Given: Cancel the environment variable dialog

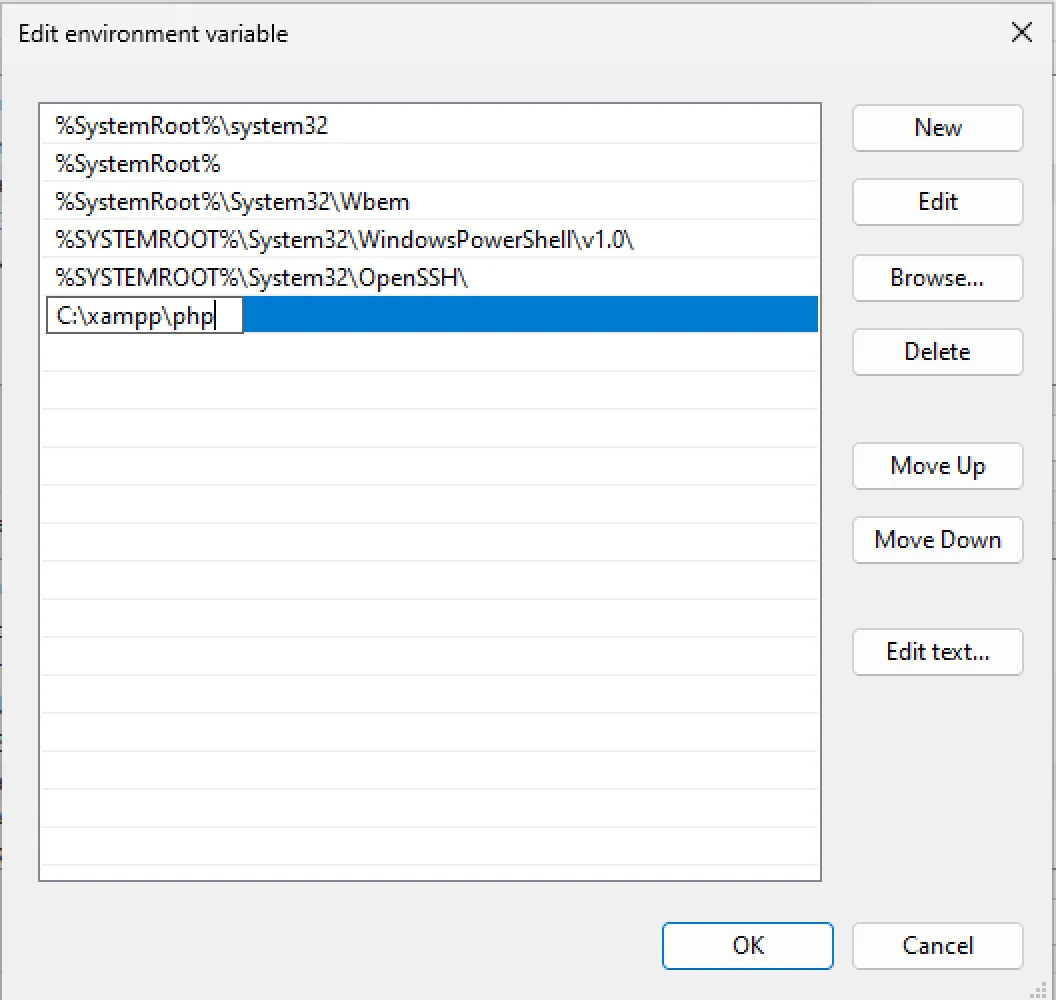Looking at the screenshot, I should pyautogui.click(x=937, y=945).
